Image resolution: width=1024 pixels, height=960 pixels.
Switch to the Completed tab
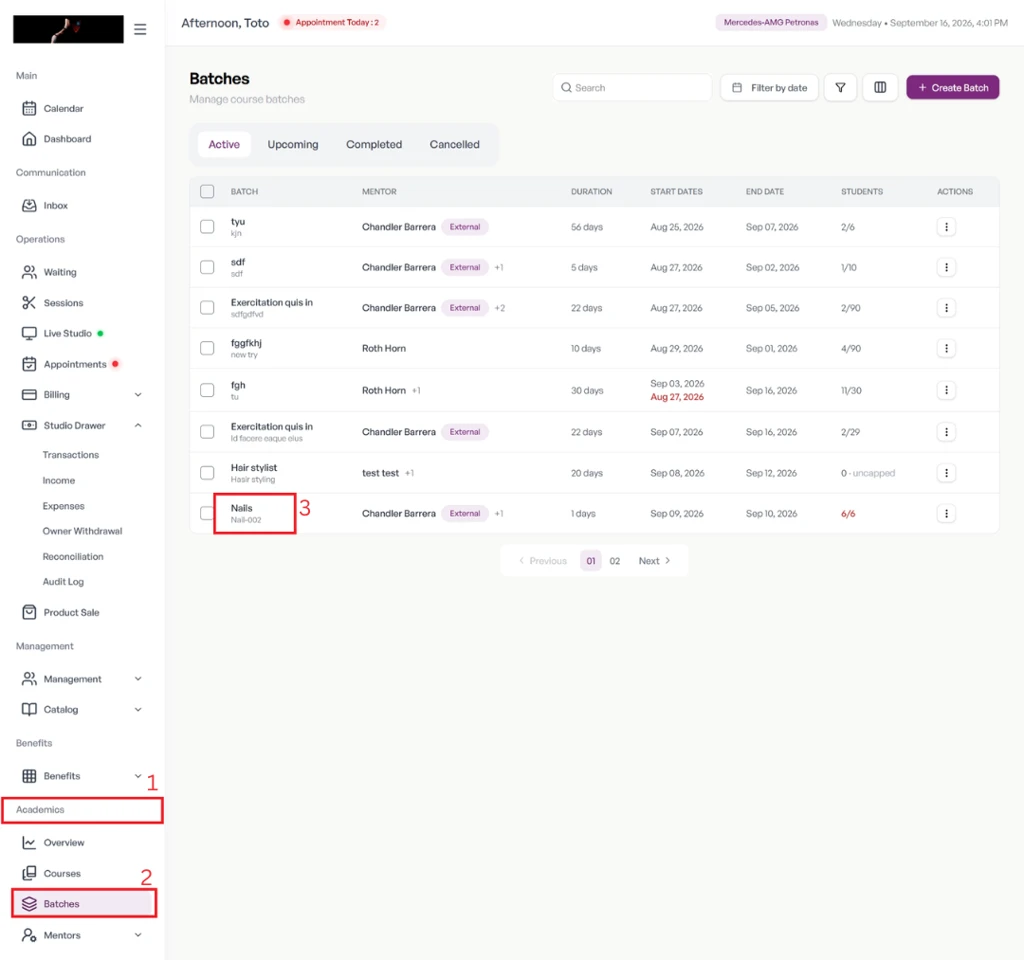[374, 144]
